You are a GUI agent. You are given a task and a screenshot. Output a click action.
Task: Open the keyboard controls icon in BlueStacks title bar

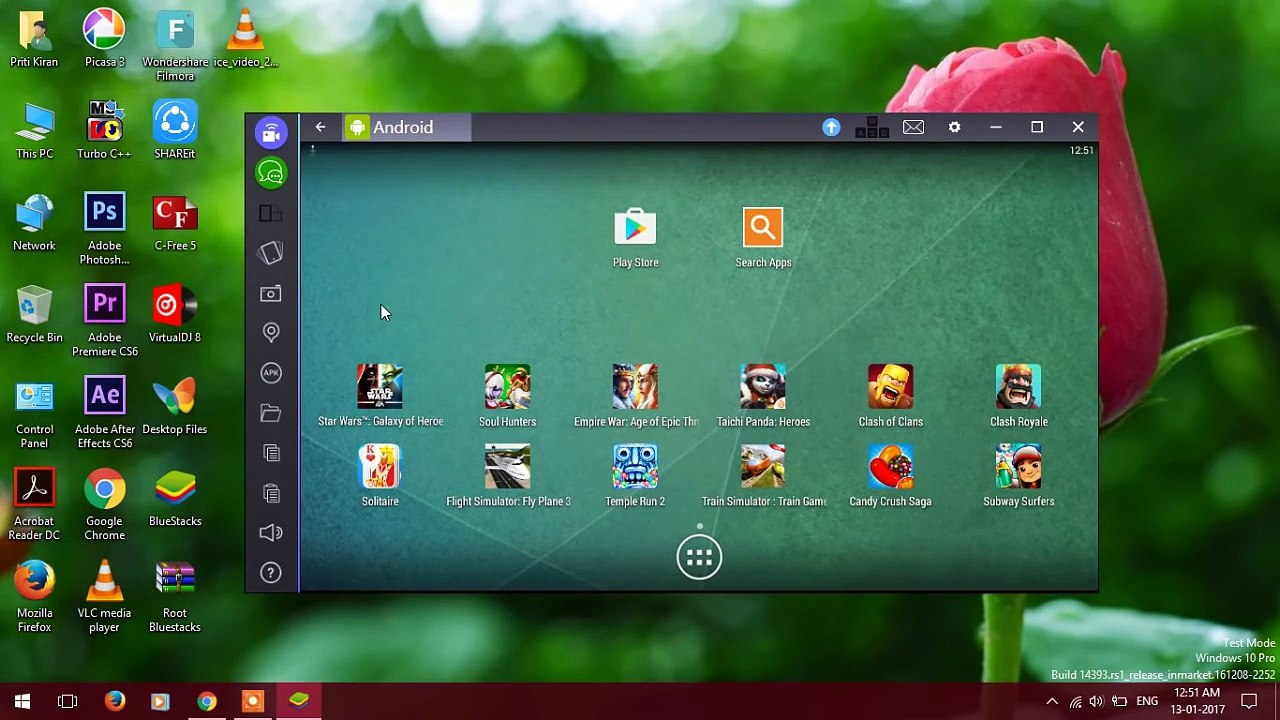[872, 127]
